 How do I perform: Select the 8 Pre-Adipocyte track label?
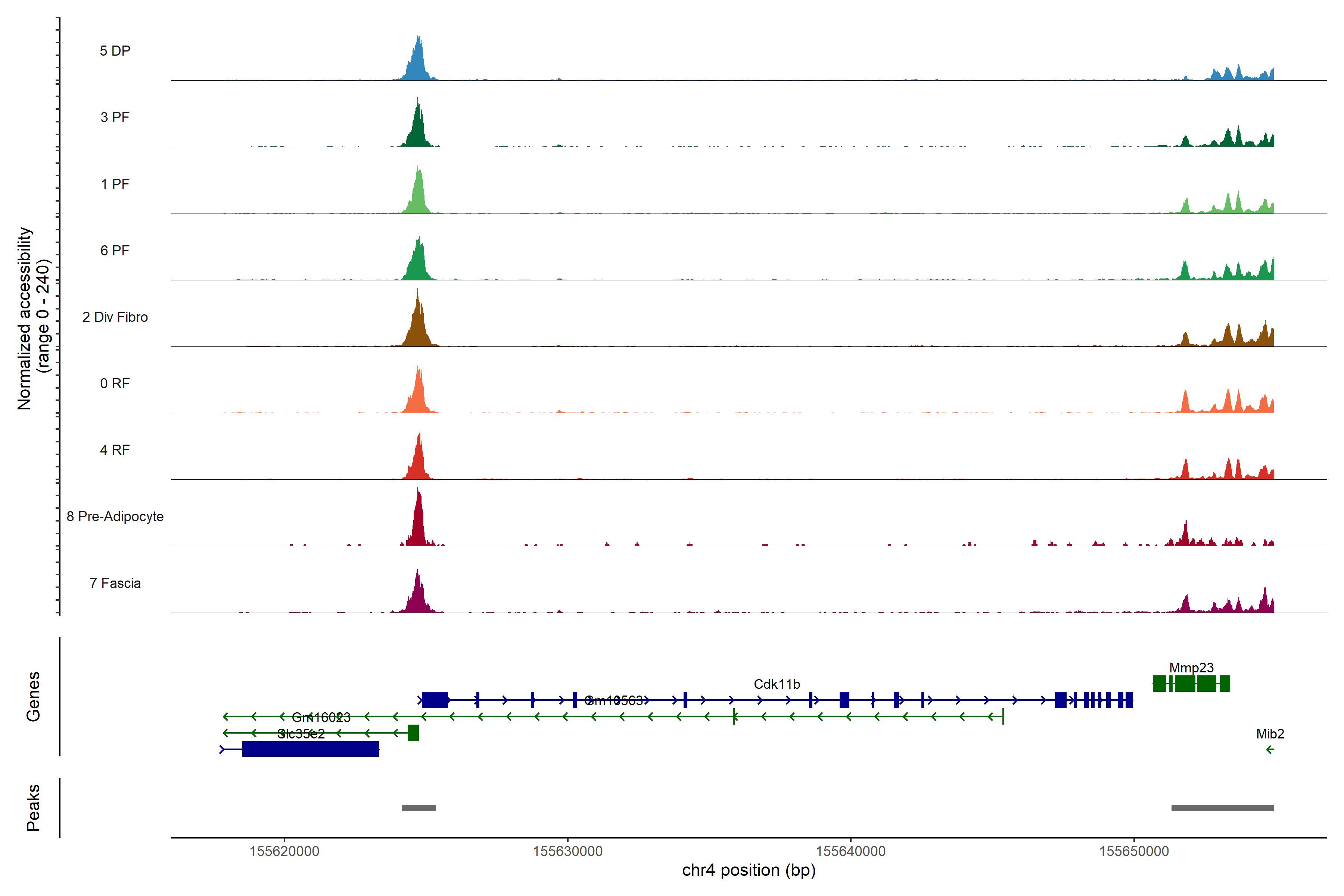click(115, 517)
